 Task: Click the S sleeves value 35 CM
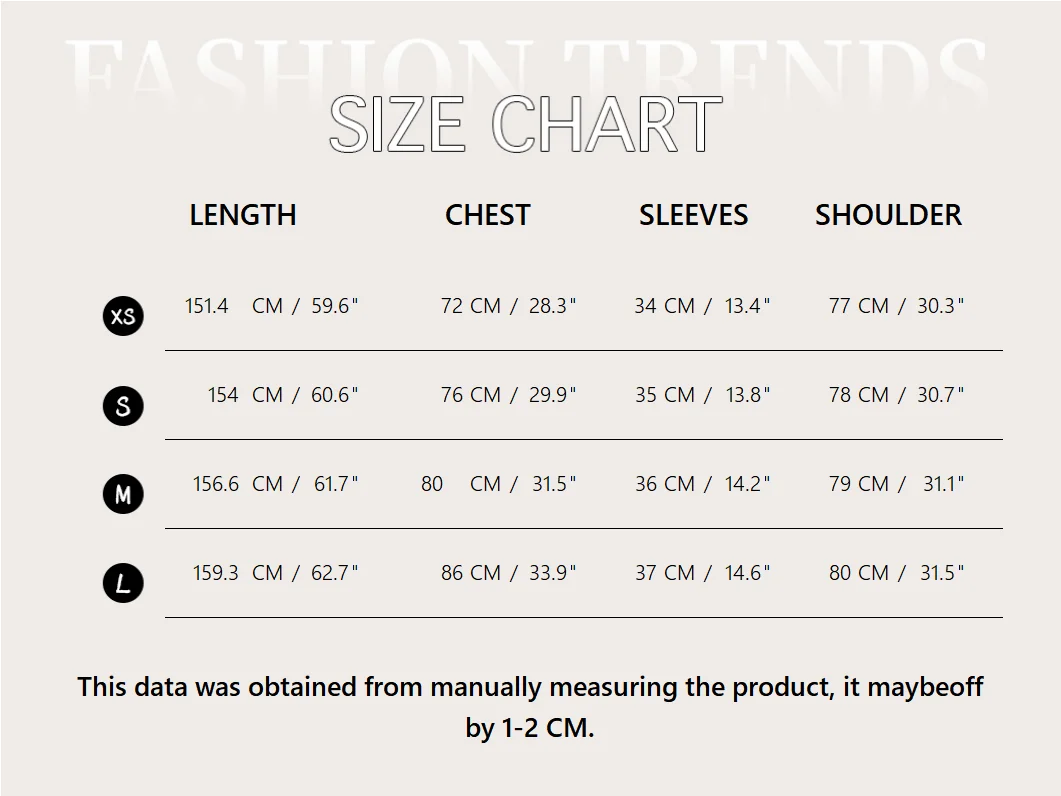tap(665, 395)
